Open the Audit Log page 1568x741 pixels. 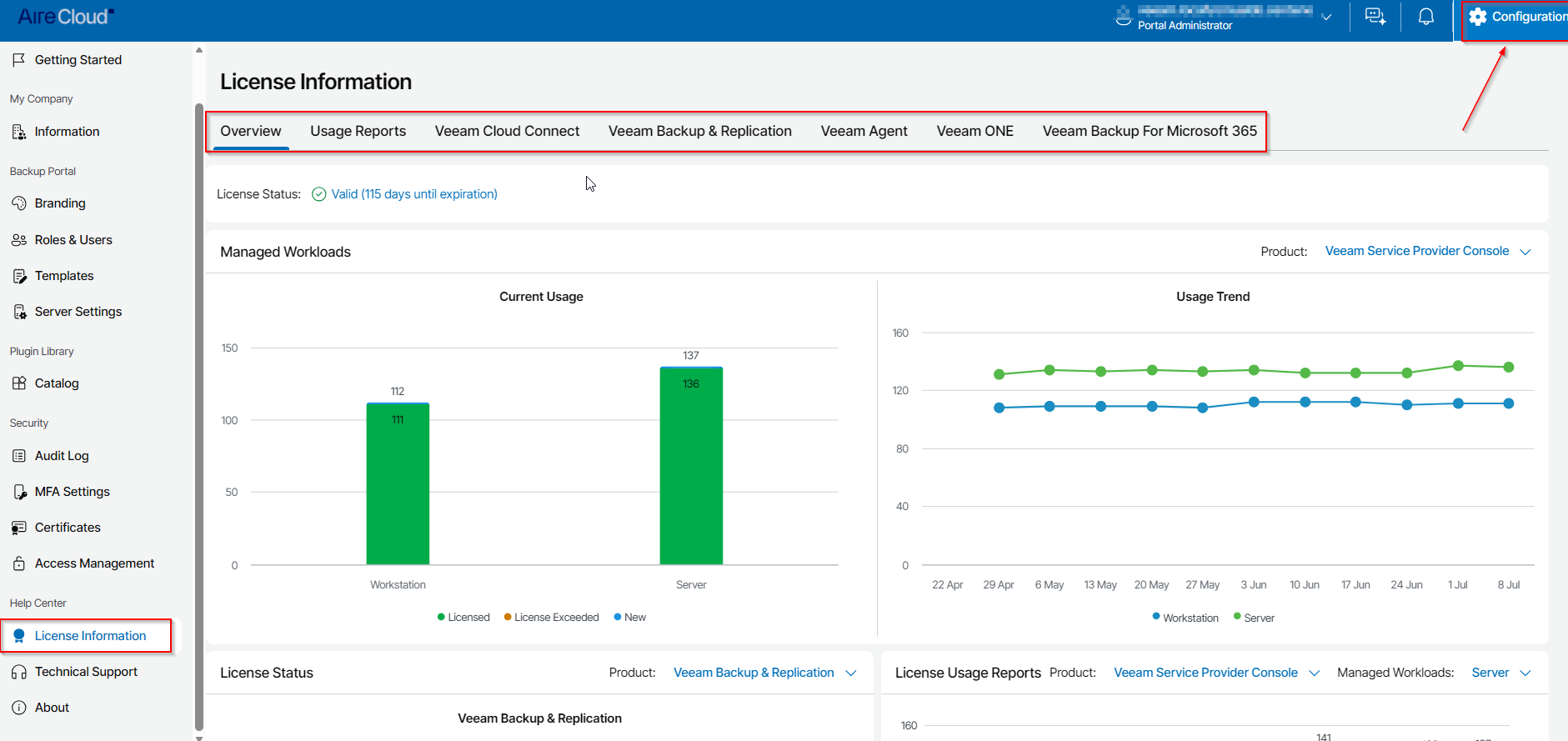(62, 456)
